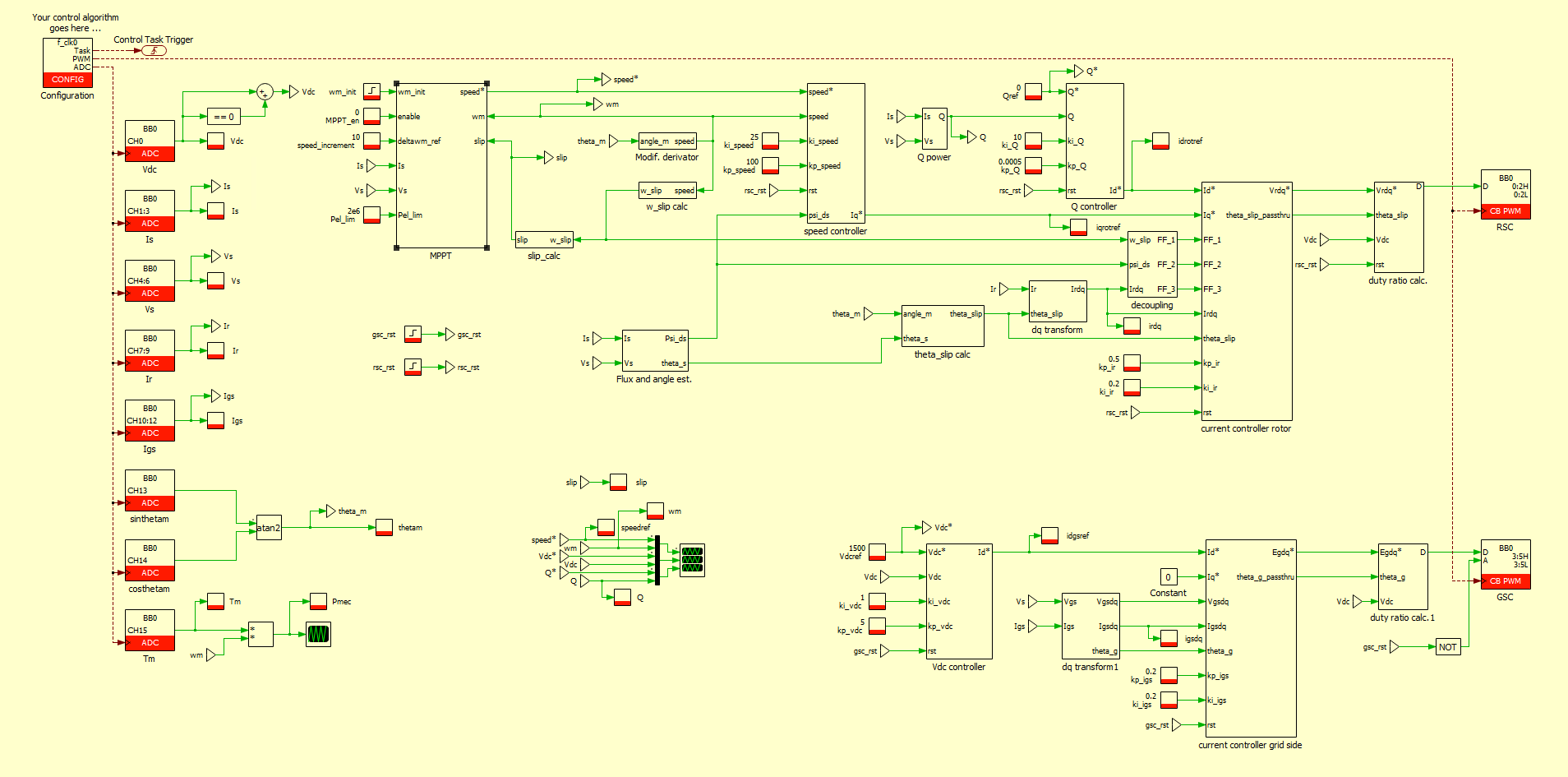Click the Constant block with value 0

coord(1167,576)
